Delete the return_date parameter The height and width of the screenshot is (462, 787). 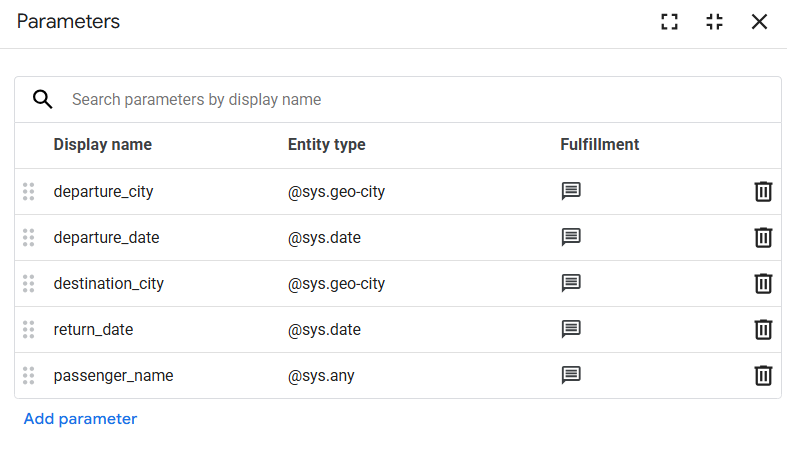pyautogui.click(x=763, y=329)
